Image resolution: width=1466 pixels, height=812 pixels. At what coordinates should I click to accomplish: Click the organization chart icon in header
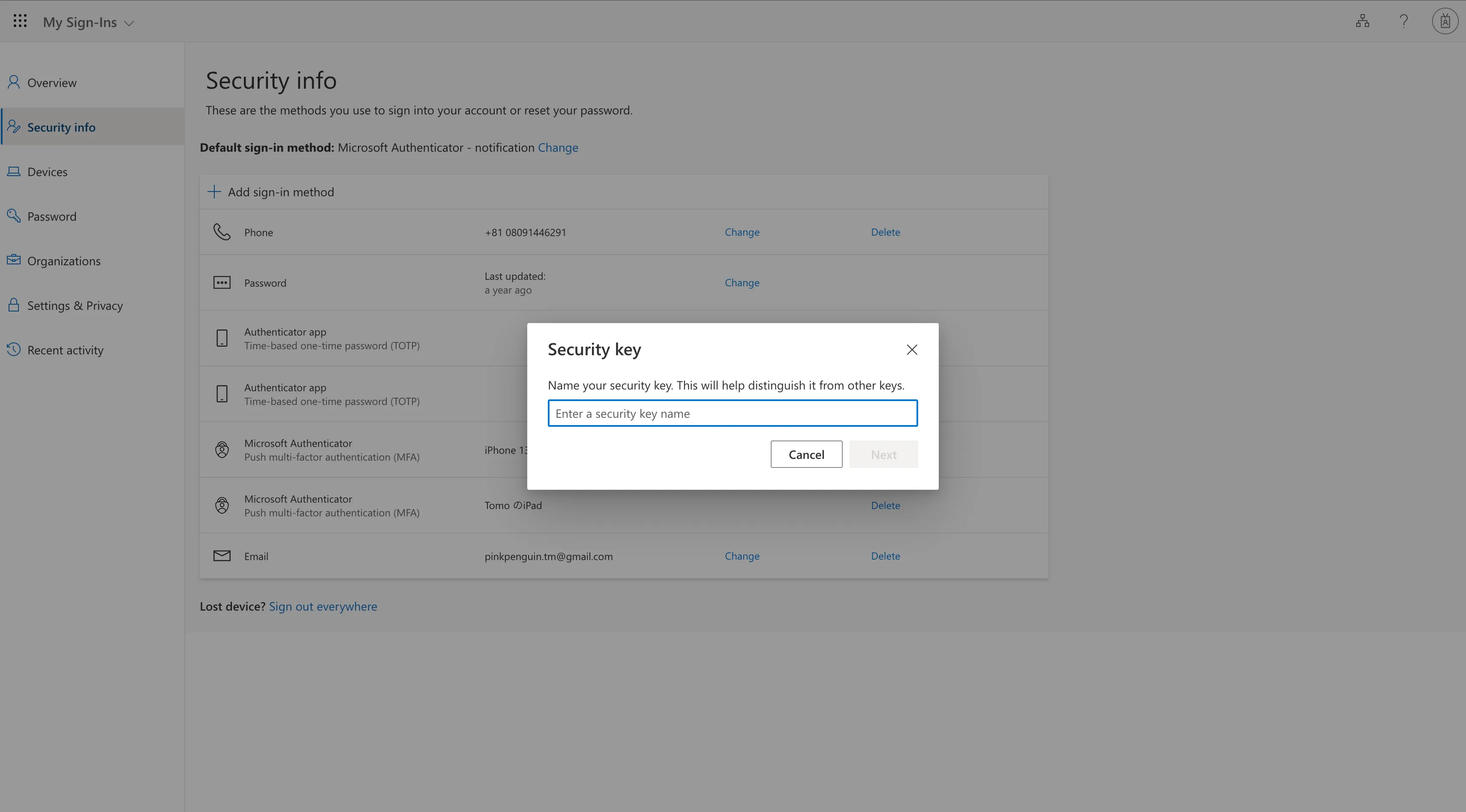[1362, 21]
